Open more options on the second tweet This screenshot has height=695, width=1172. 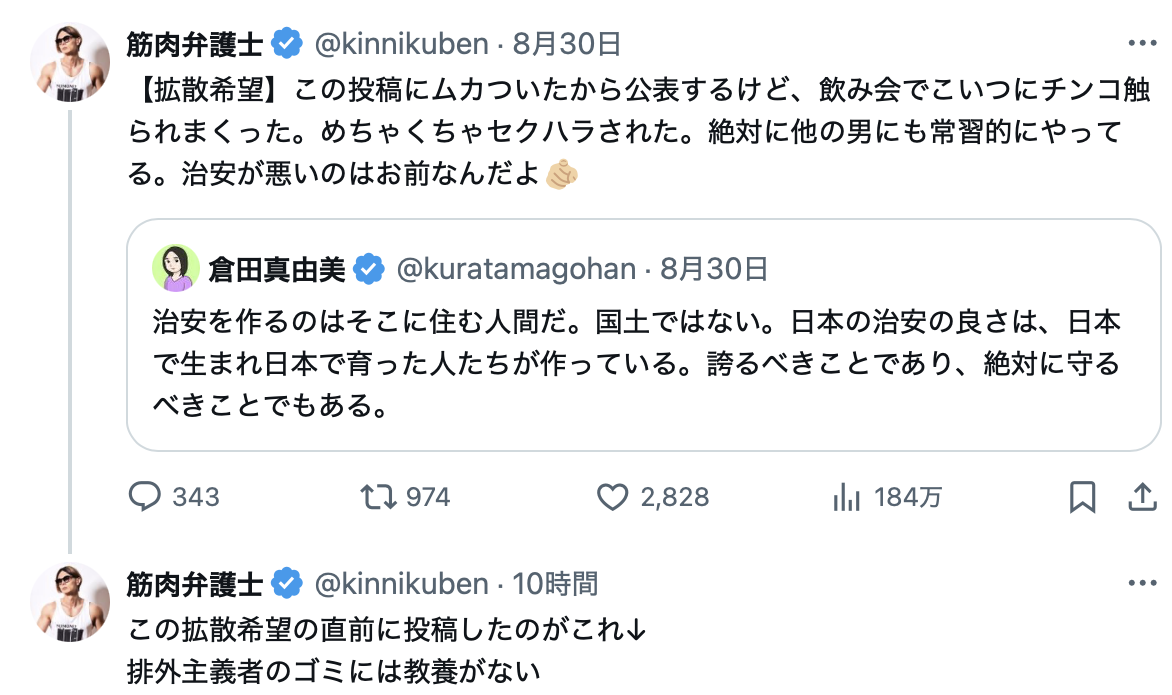coord(1142,583)
